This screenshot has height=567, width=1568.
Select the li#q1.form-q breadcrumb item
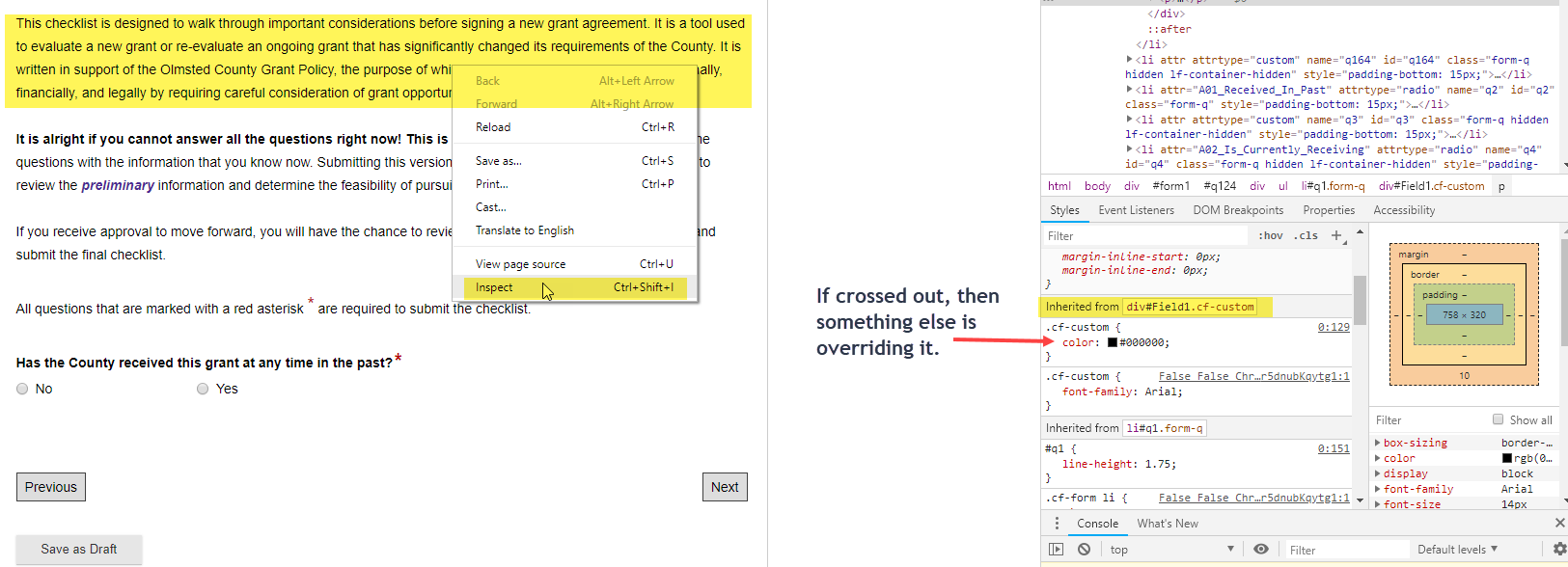point(1334,186)
